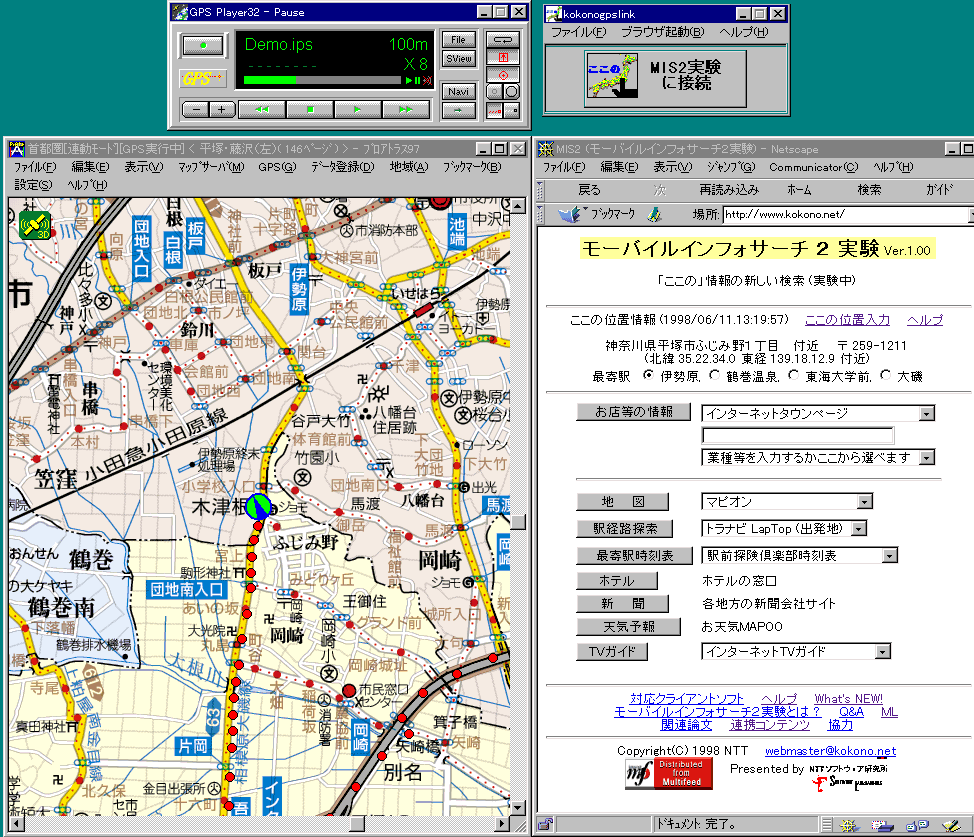Screen dimensions: 974x837
Task: Expand the マピオン map service dropdown
Action: 864,502
